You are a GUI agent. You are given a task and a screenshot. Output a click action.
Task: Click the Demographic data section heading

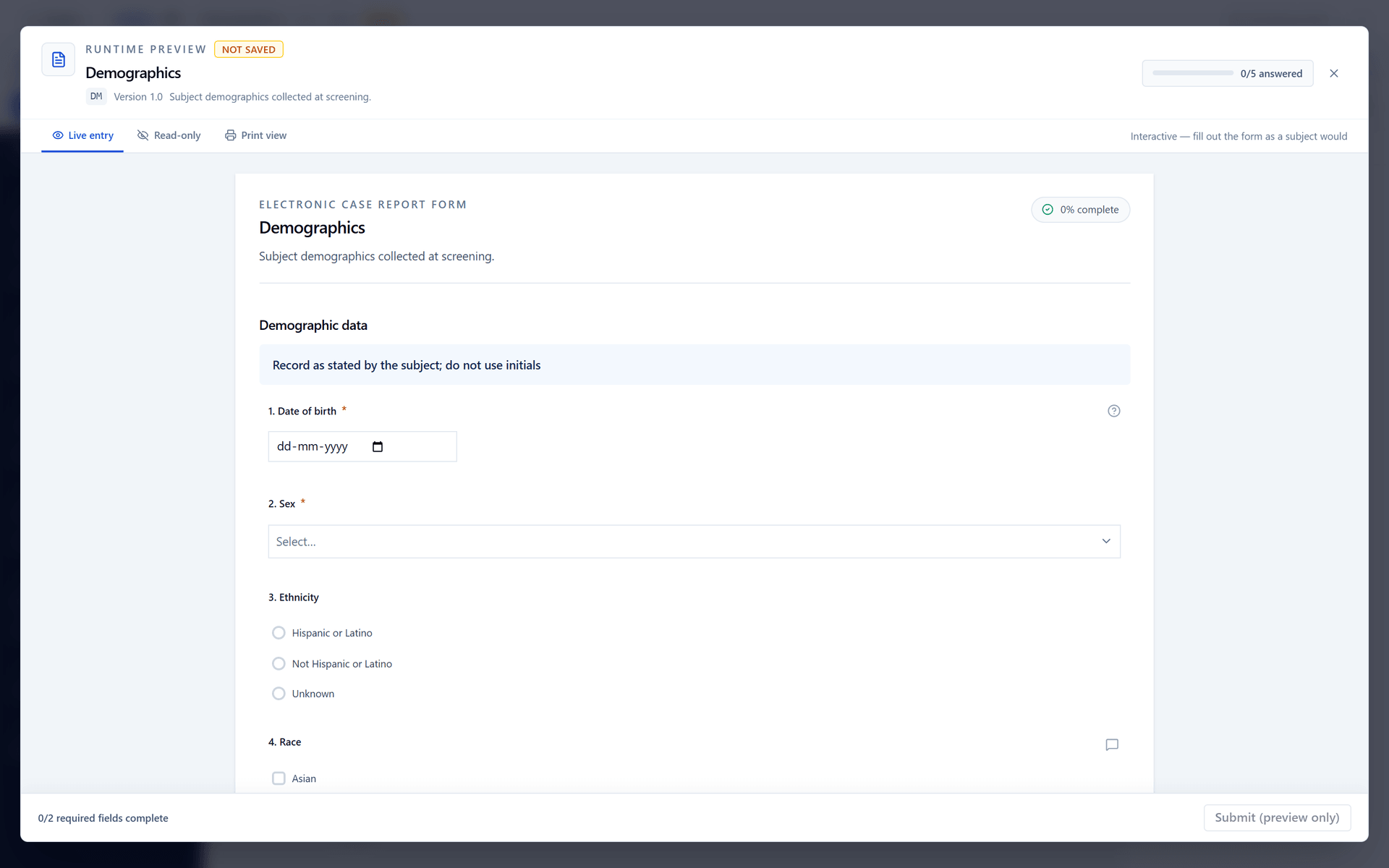tap(313, 325)
